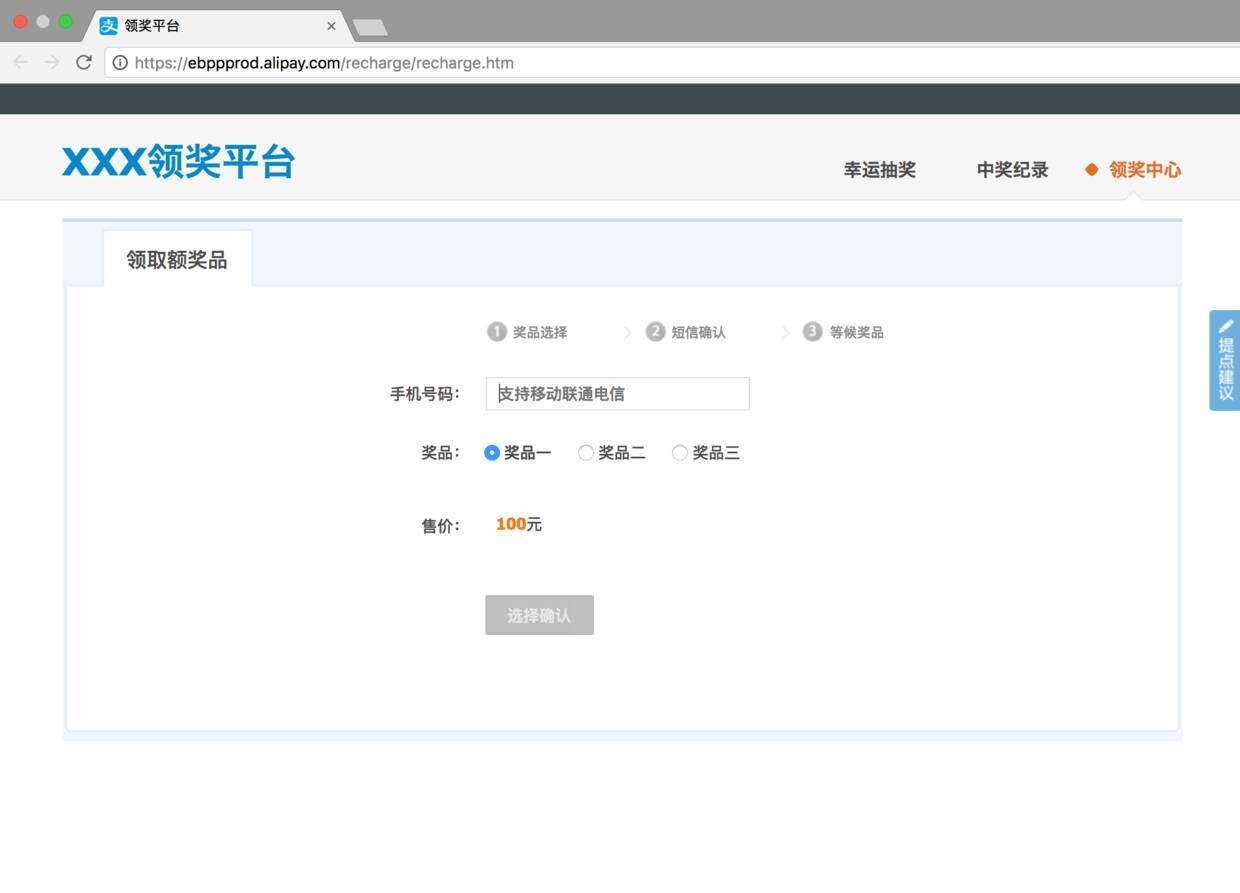Screen dimensions: 1240x893
Task: Click the browser back arrow
Action: coord(21,62)
